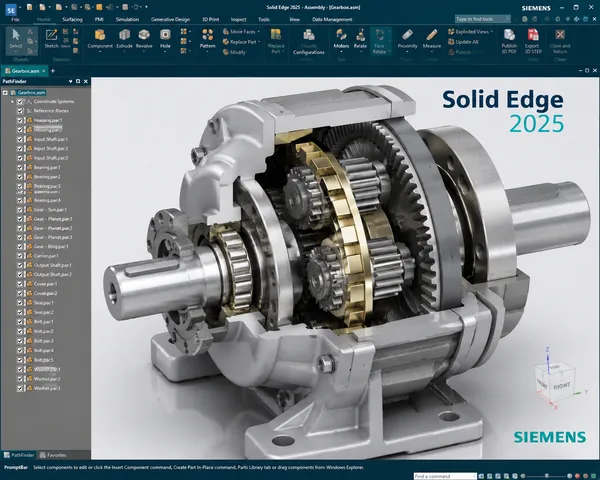Open the Generative Design tab
Screen dimensions: 600x480
click(x=170, y=19)
